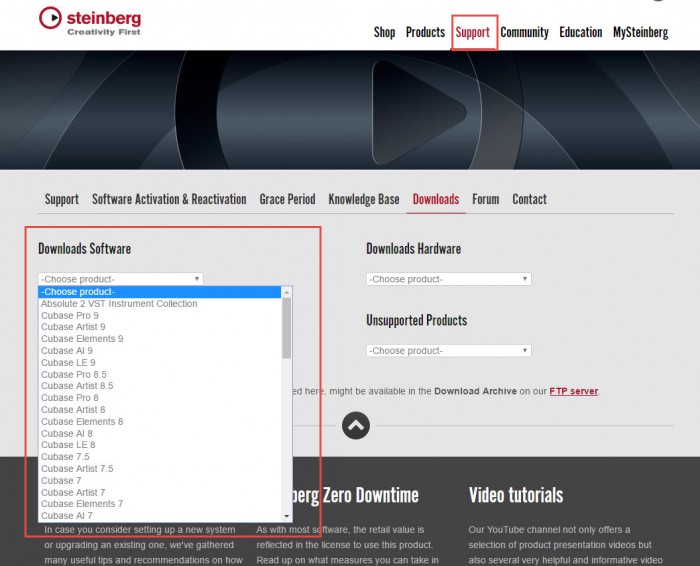Select Cubase LE 8 from list
The width and height of the screenshot is (700, 566).
tap(160, 445)
